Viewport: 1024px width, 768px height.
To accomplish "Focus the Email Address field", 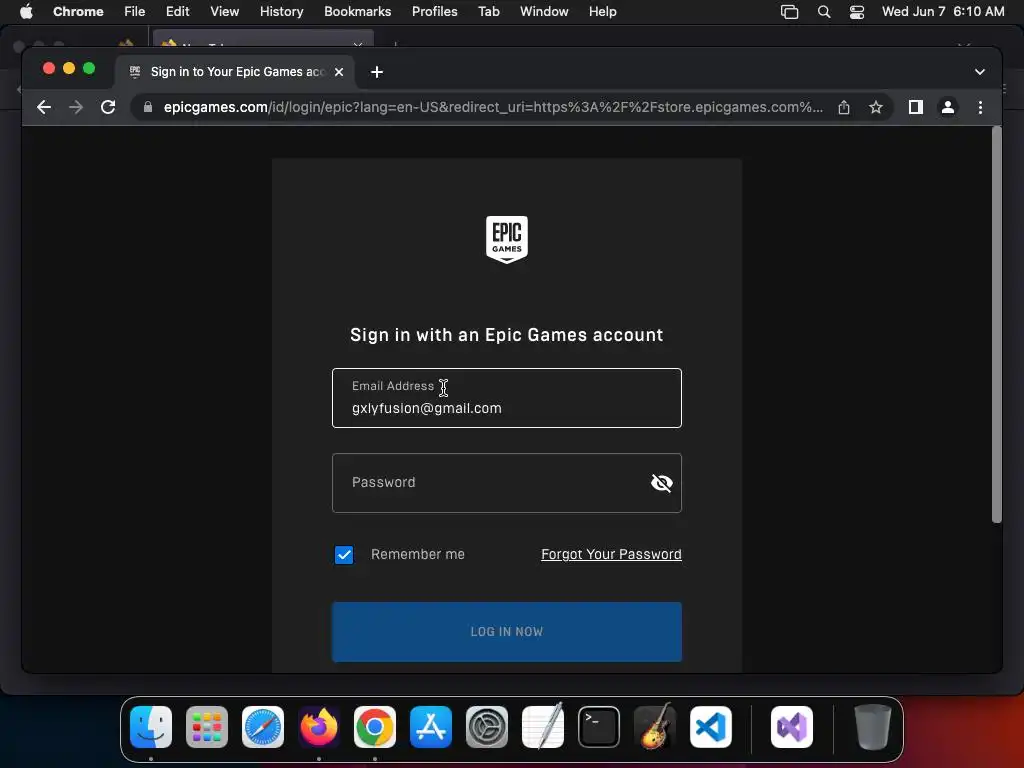I will tap(507, 398).
